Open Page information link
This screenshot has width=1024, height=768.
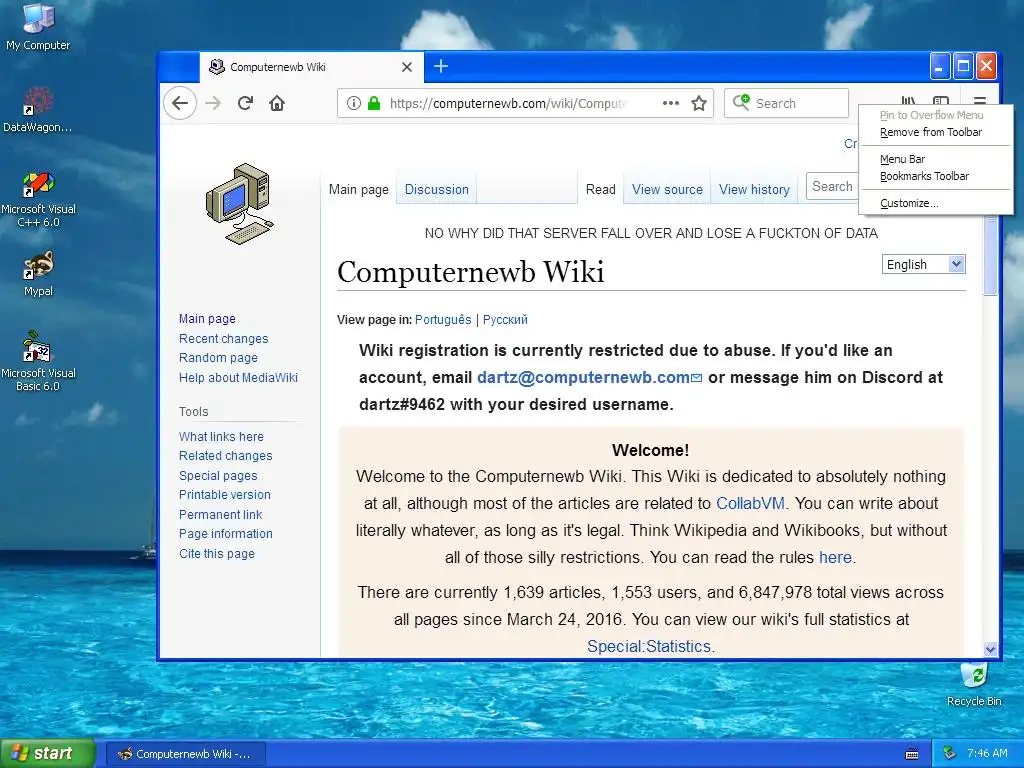pyautogui.click(x=225, y=534)
